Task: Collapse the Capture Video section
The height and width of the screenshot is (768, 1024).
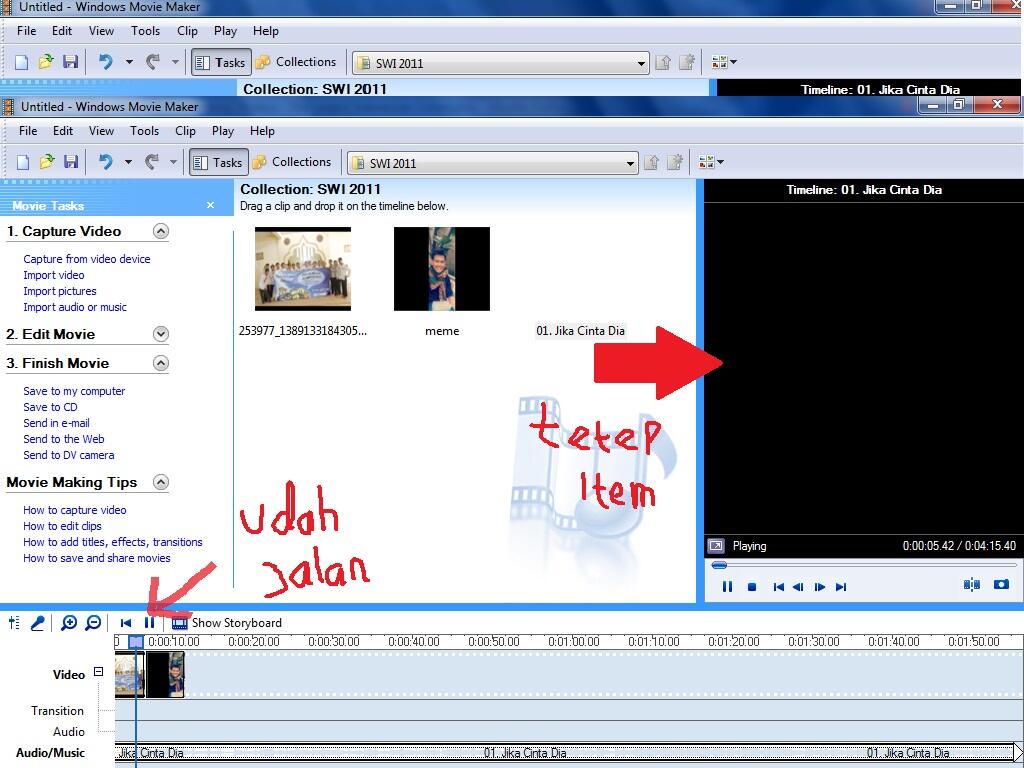Action: 161,231
